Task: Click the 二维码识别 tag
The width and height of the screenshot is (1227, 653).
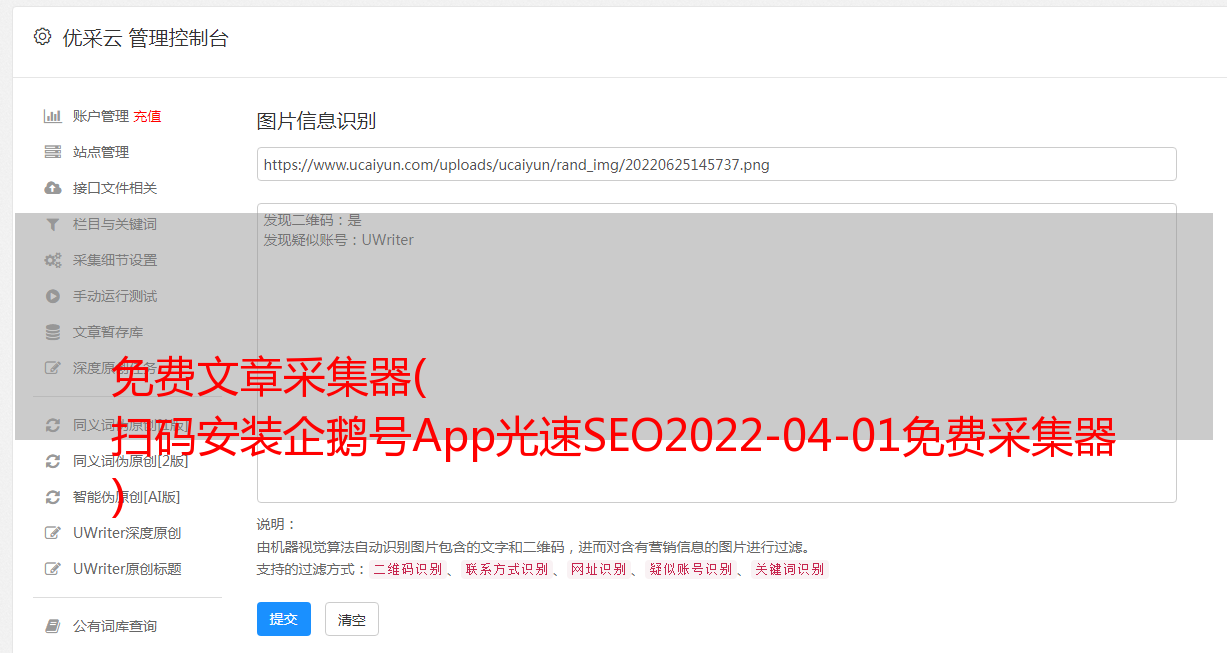Action: point(407,569)
